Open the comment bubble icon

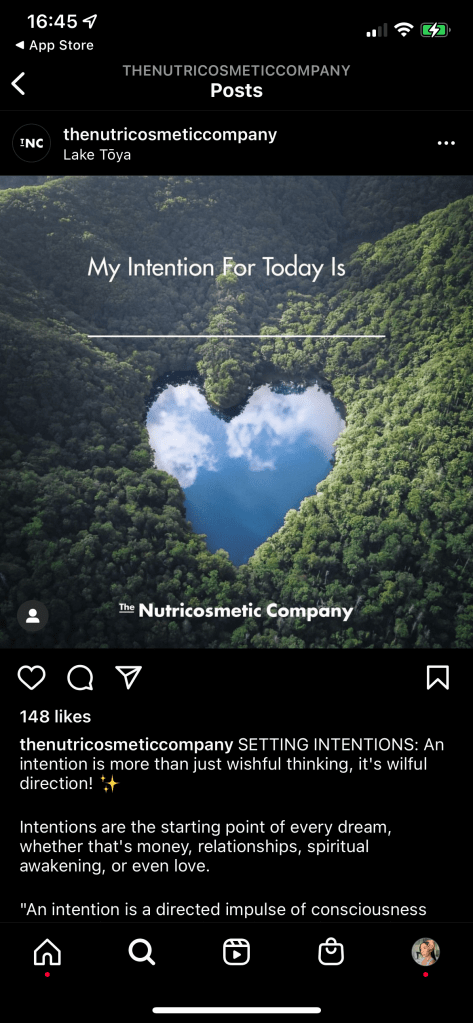pyautogui.click(x=80, y=678)
